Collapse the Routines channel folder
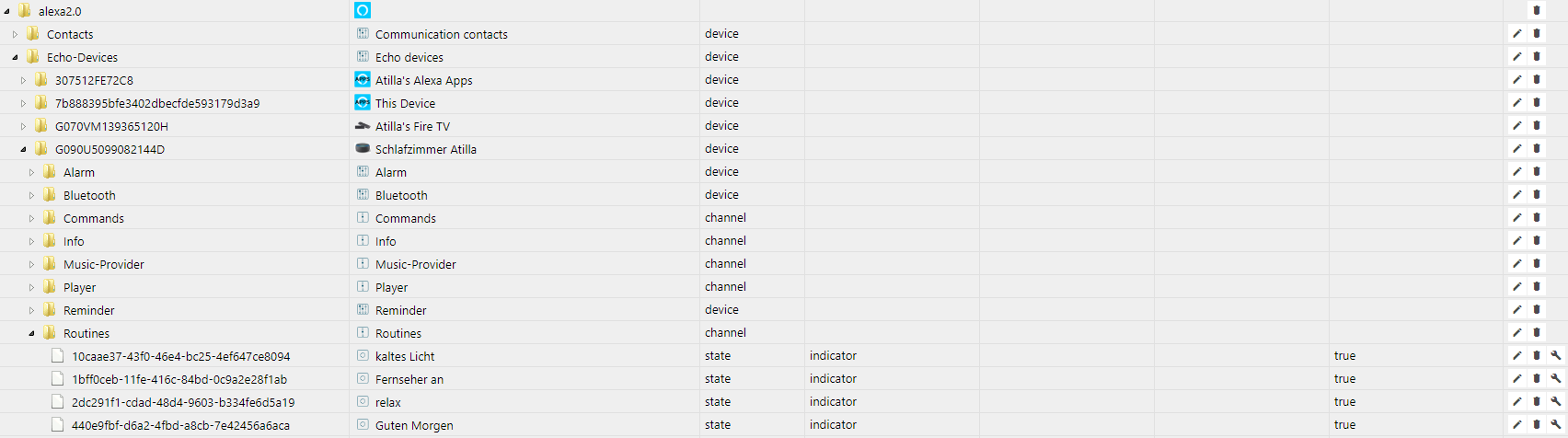 [31, 333]
